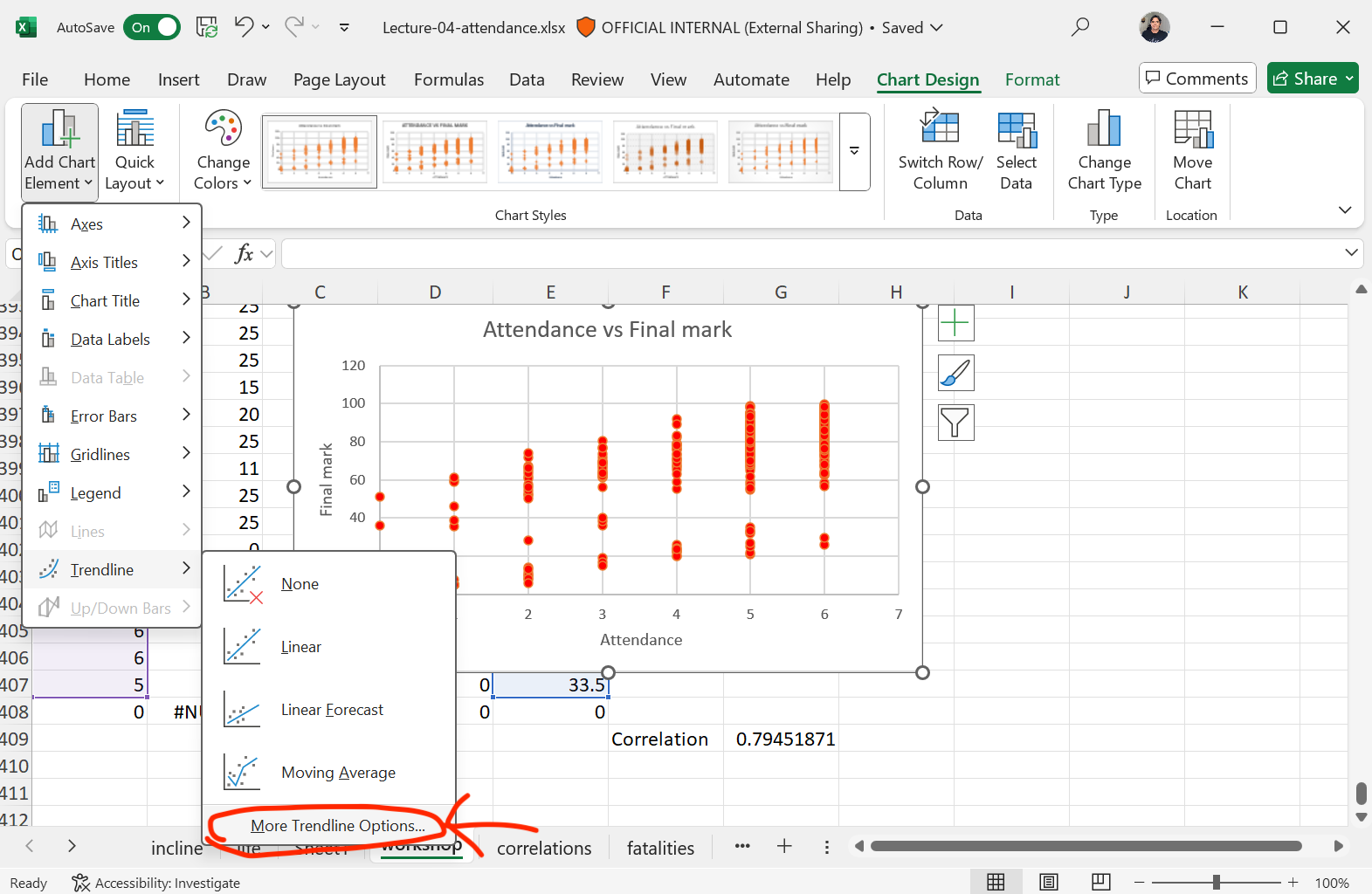Click the Change Chart Type icon
The height and width of the screenshot is (894, 1372).
click(x=1104, y=129)
